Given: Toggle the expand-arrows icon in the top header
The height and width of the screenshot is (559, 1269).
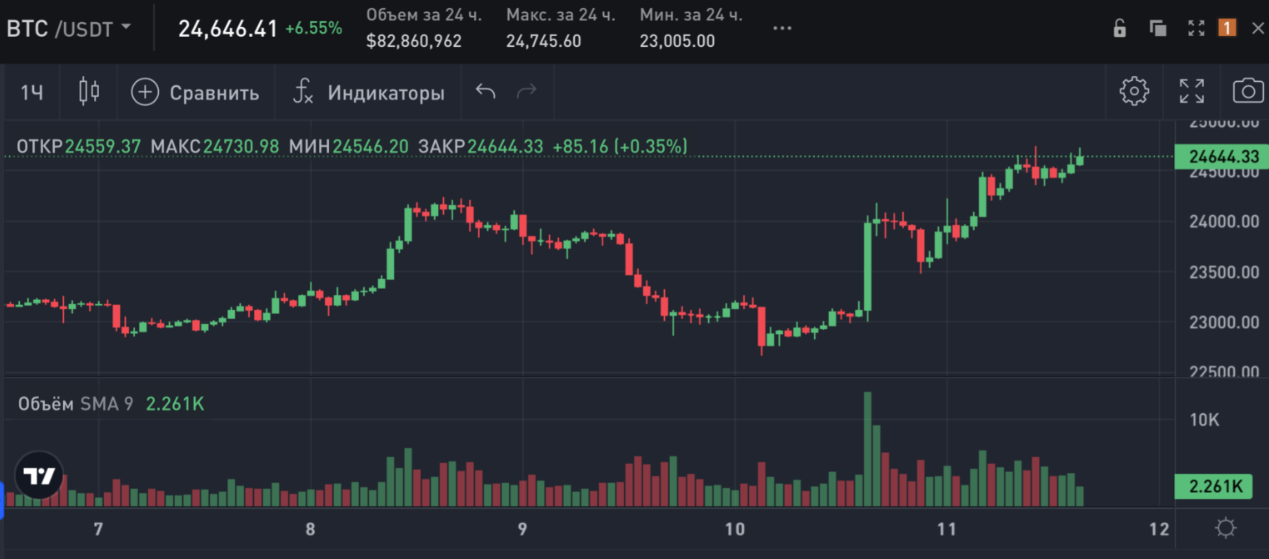Looking at the screenshot, I should pos(1196,28).
